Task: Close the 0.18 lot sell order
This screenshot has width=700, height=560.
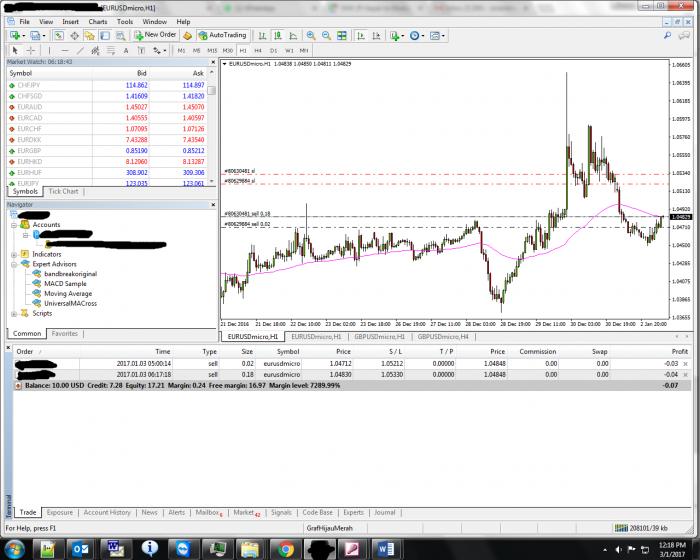Action: 686,375
